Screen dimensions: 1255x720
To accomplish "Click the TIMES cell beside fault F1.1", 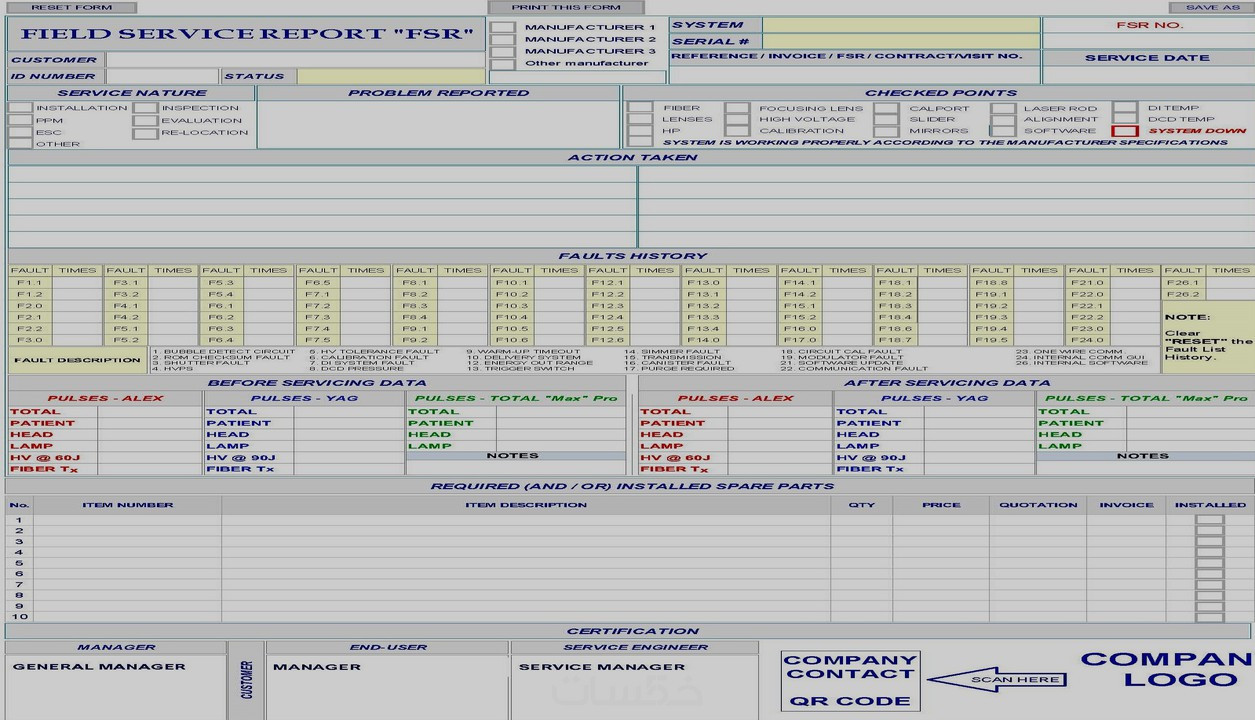I will coord(77,283).
